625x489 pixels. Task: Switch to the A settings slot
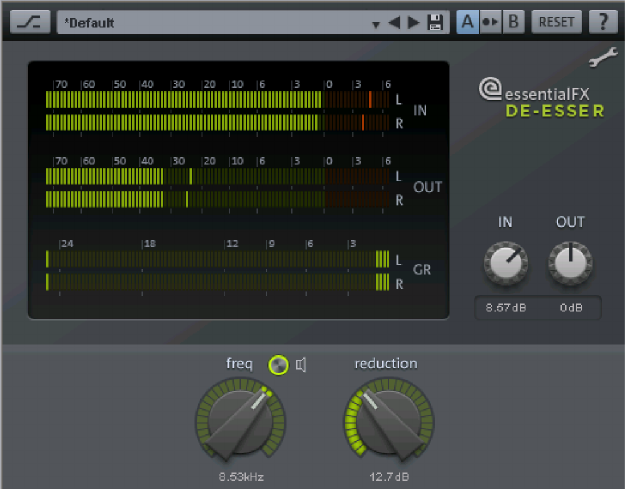tap(468, 22)
